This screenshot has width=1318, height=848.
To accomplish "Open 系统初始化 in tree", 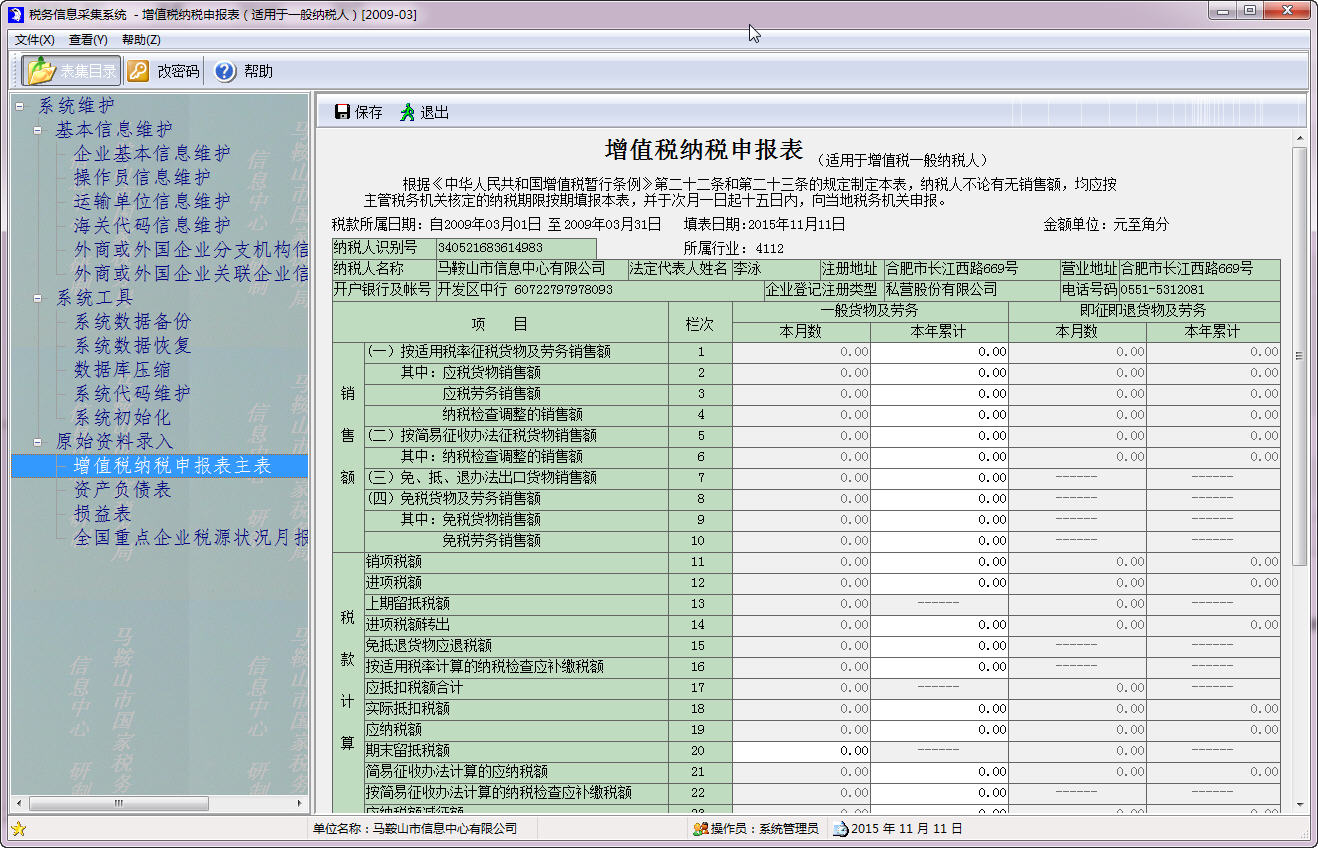I will click(122, 417).
